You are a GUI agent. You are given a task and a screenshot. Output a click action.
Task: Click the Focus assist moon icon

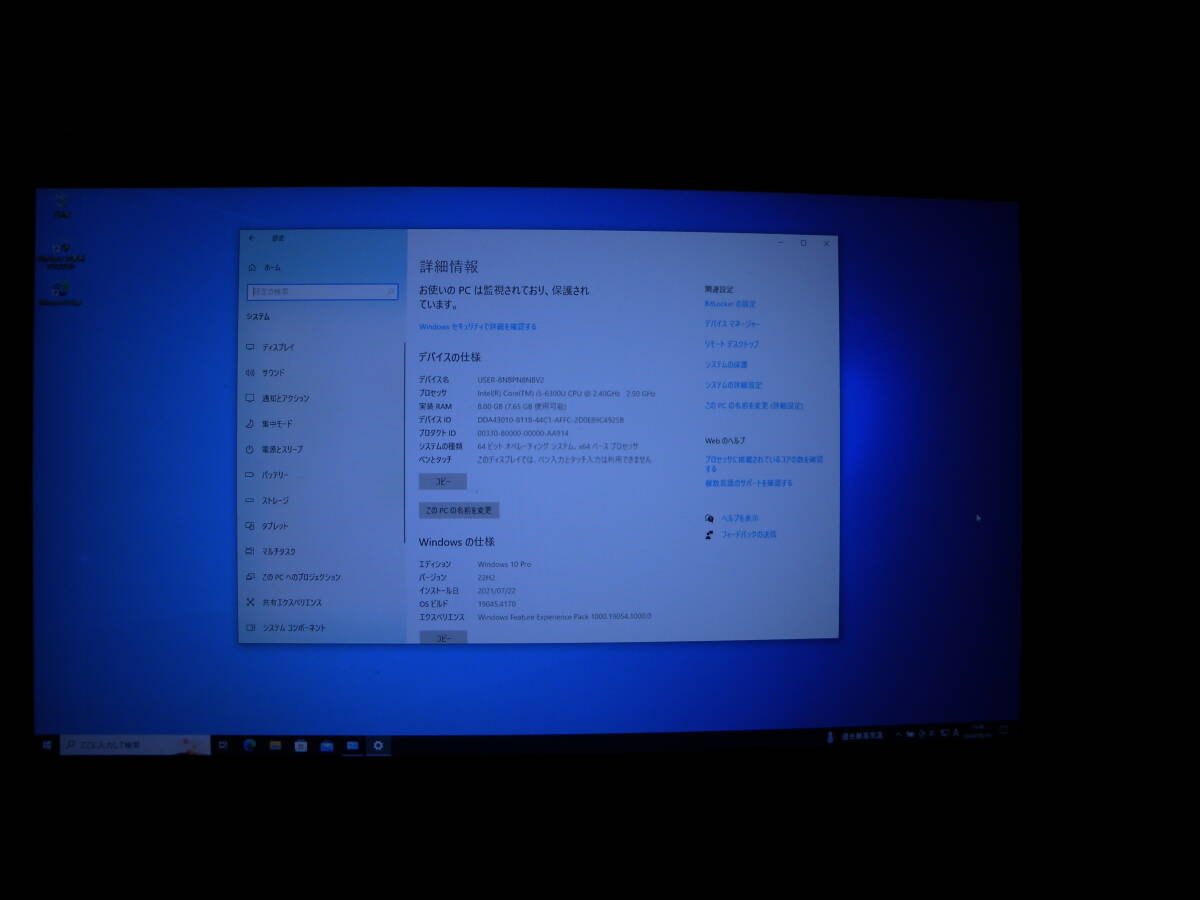(250, 424)
